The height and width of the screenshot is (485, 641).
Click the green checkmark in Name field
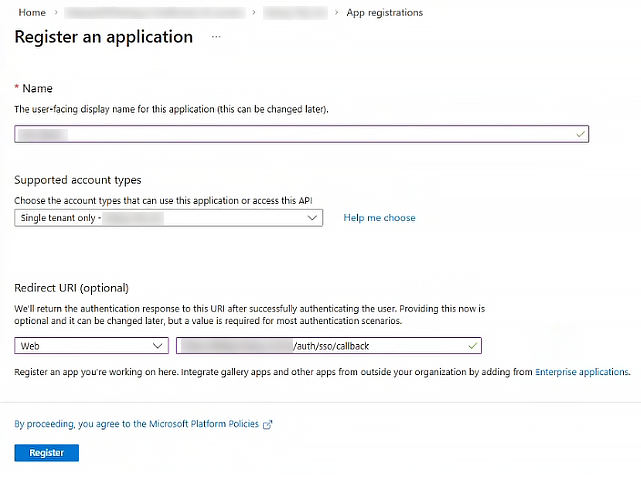580,134
